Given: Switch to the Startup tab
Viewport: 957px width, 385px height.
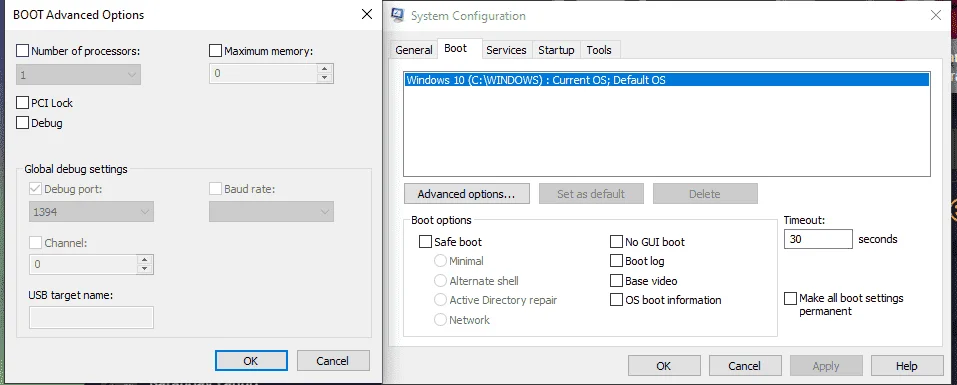Looking at the screenshot, I should (x=556, y=50).
